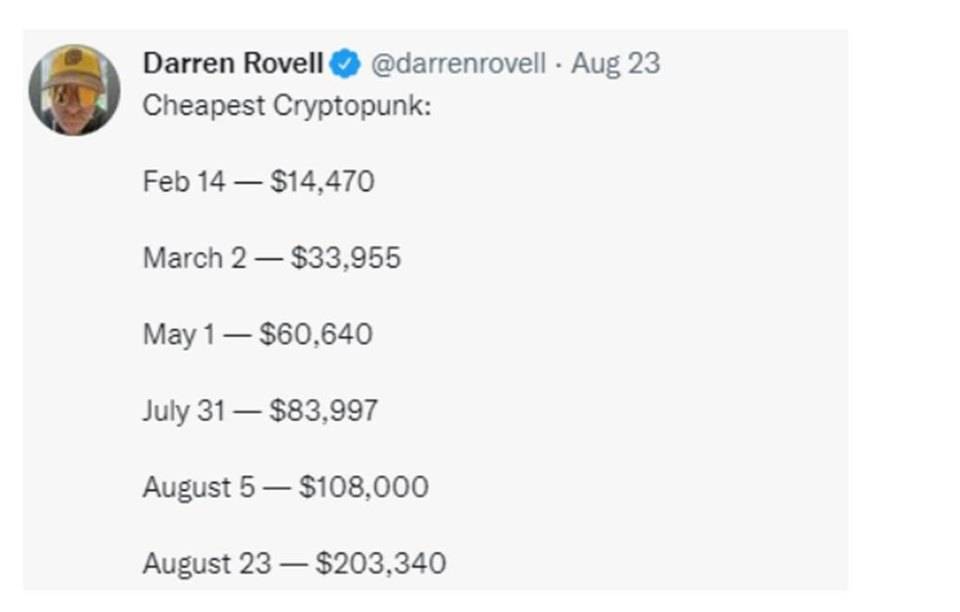Image resolution: width=960 pixels, height=612 pixels.
Task: Select the $60,640 price
Action: (x=316, y=334)
